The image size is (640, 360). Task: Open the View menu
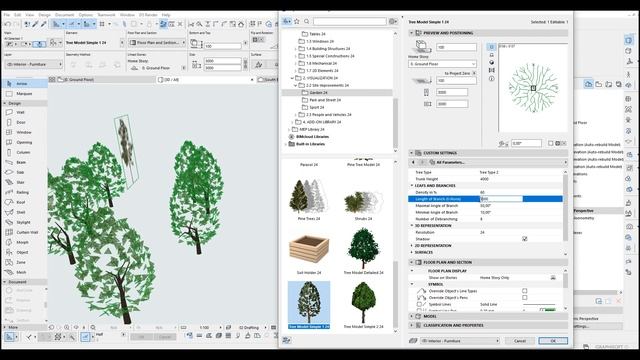pyautogui.click(x=30, y=15)
